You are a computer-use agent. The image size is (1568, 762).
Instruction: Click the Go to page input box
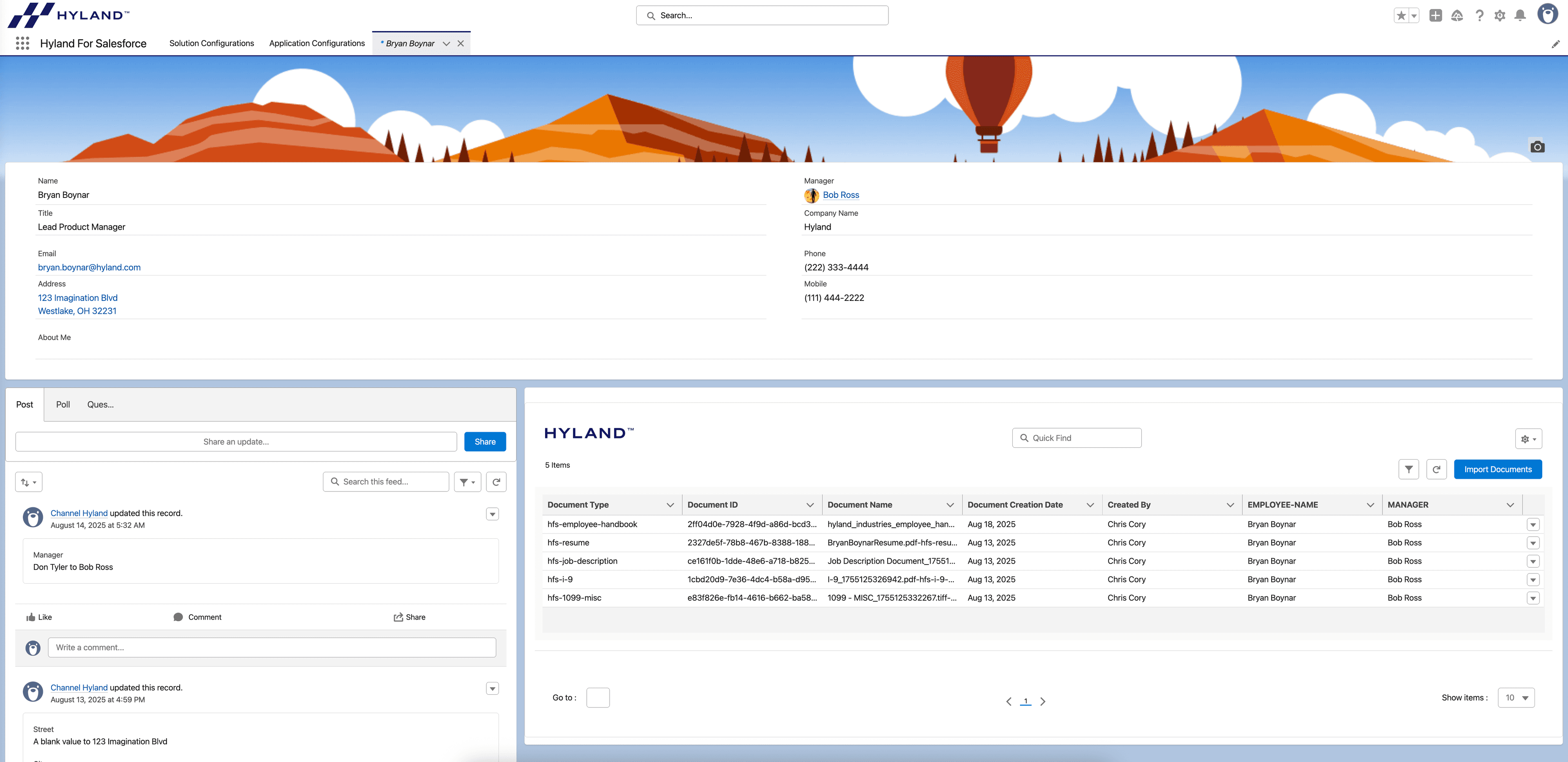click(598, 698)
